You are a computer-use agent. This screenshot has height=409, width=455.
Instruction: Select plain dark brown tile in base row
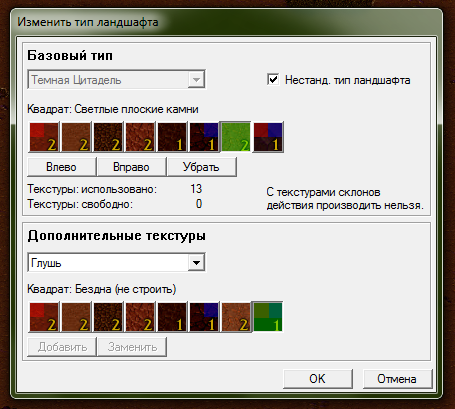click(172, 137)
